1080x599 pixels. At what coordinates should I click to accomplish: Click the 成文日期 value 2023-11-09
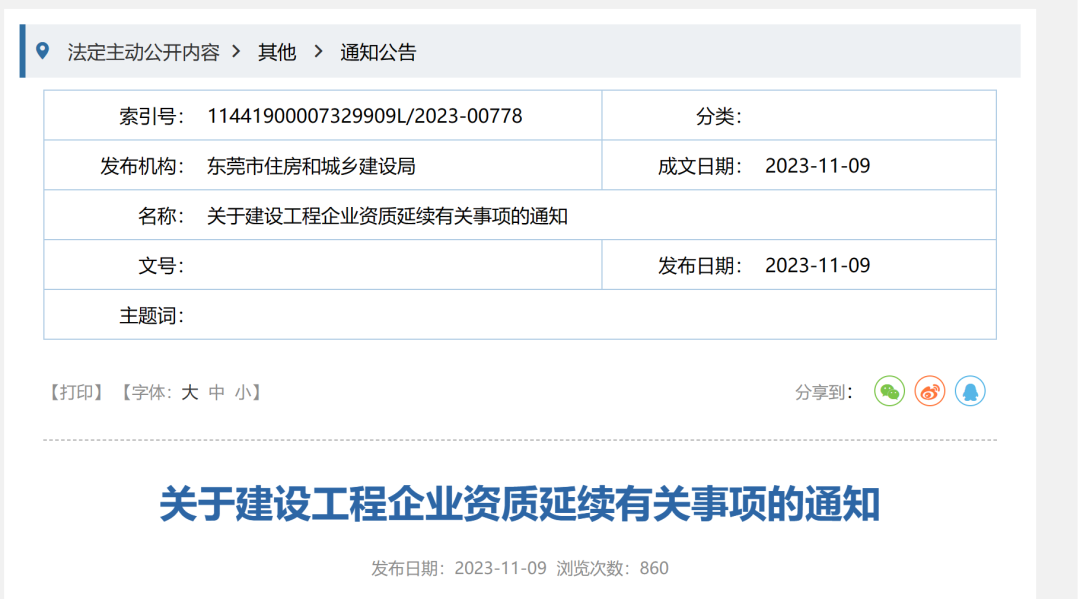point(818,166)
